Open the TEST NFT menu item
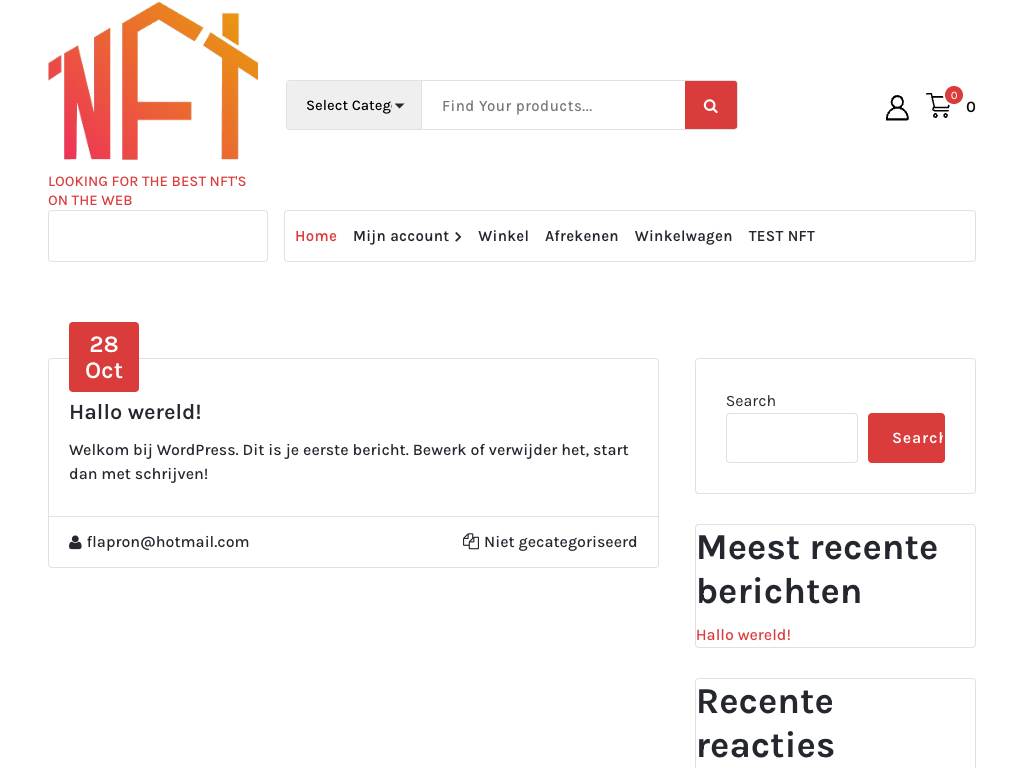Image resolution: width=1024 pixels, height=768 pixels. (781, 236)
